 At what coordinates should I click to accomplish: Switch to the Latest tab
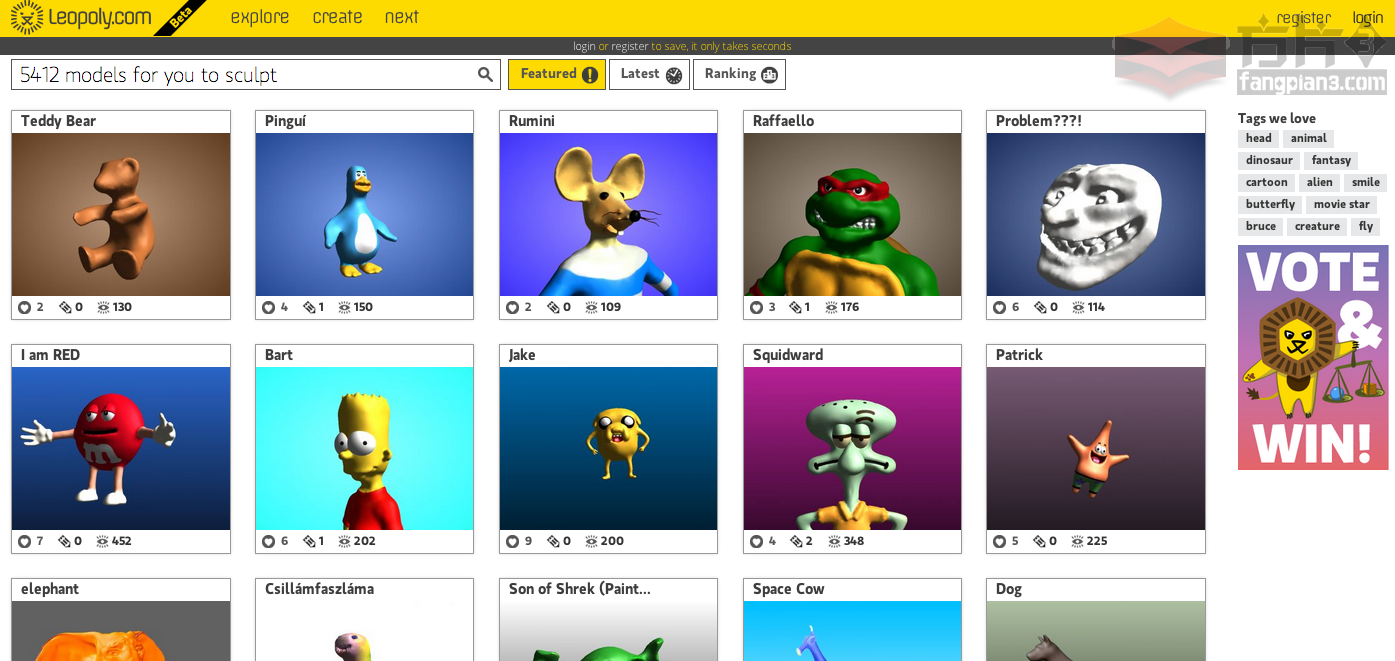(650, 74)
